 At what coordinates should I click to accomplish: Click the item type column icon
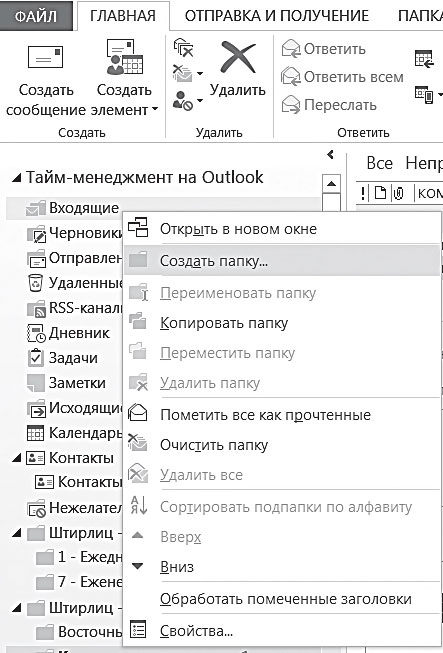coord(380,193)
